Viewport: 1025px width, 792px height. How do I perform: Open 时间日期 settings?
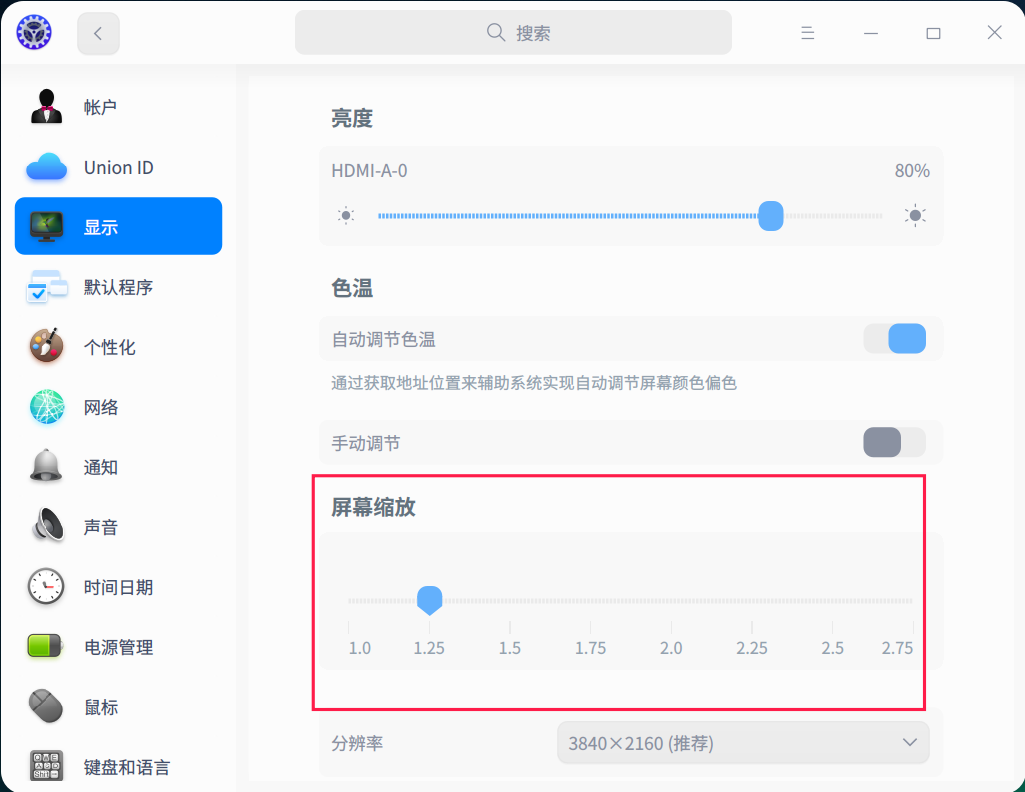click(x=118, y=587)
